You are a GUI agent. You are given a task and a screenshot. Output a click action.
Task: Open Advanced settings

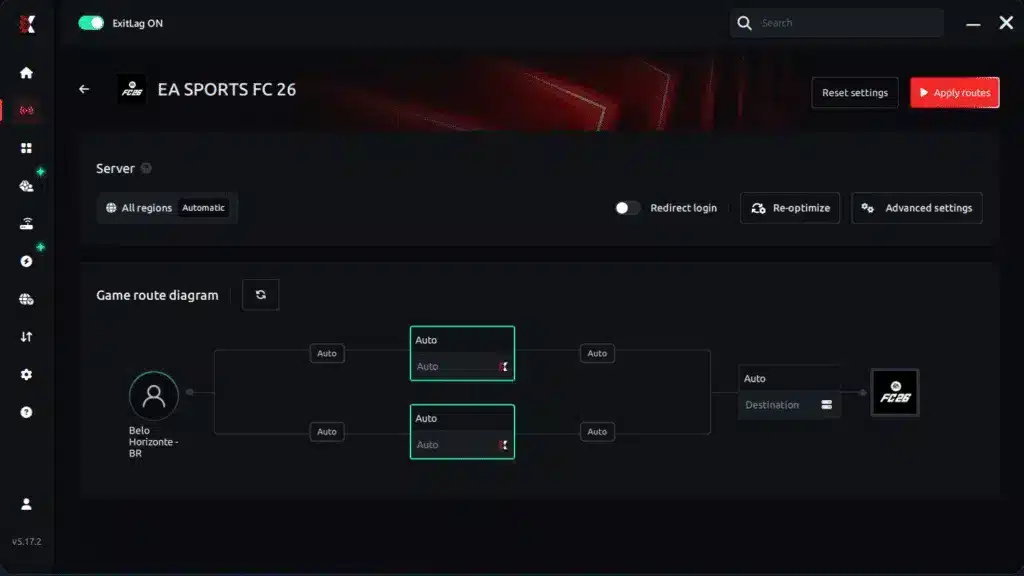(x=917, y=208)
